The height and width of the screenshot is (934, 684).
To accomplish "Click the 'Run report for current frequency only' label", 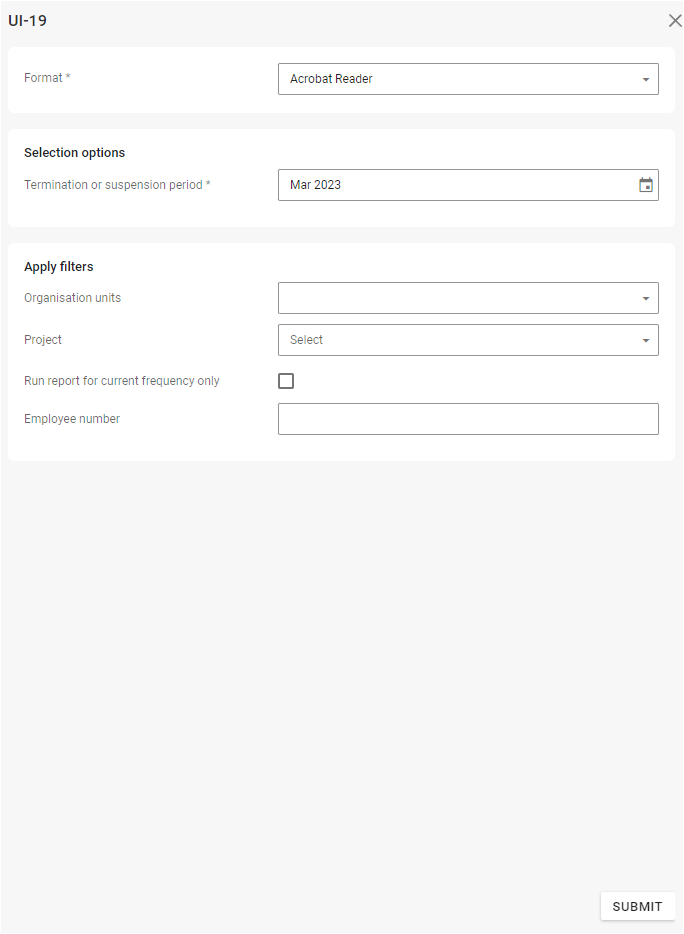I will (122, 381).
